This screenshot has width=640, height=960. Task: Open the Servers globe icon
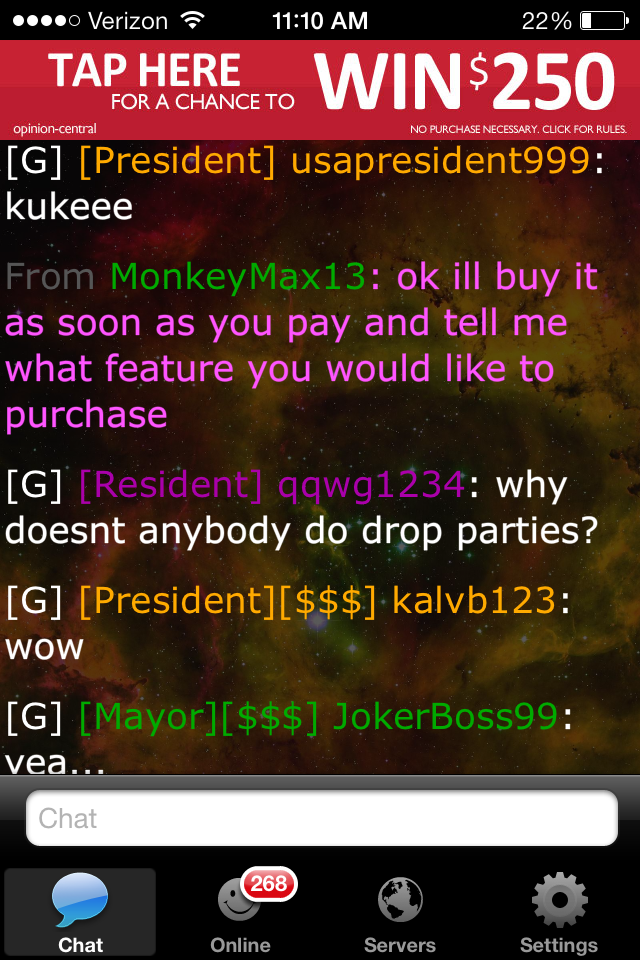click(400, 900)
